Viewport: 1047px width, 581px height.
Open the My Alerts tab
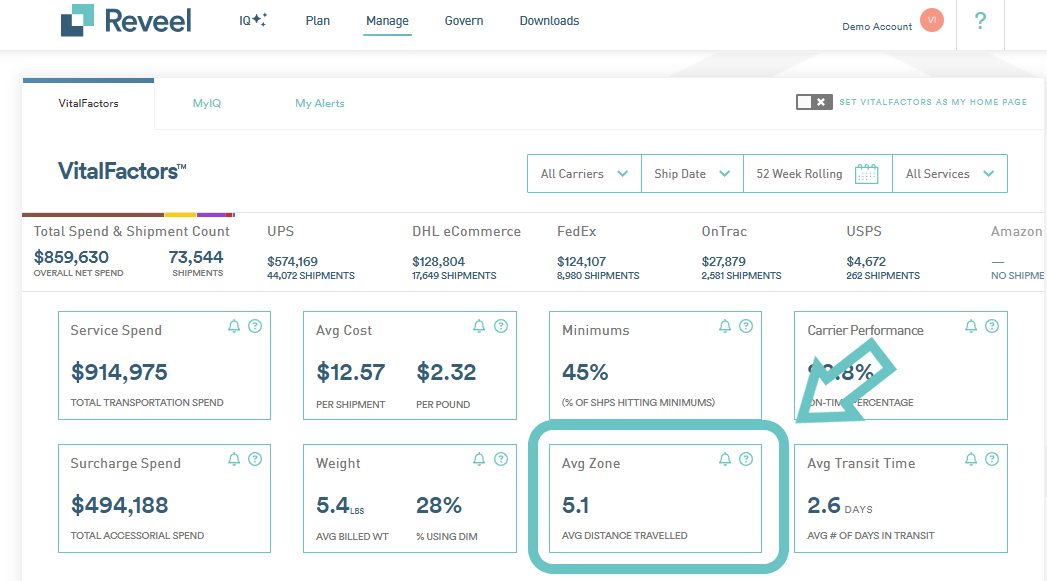click(x=320, y=104)
